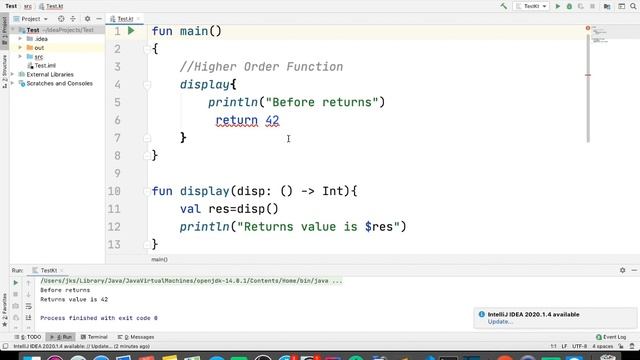
Task: Open the TestKt run configuration dropdown
Action: 531,6
